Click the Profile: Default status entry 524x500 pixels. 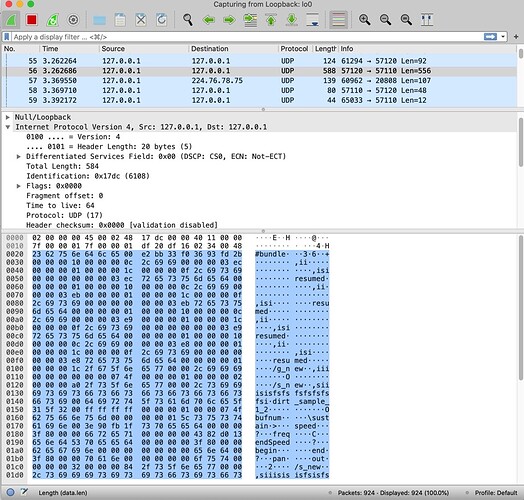click(496, 493)
